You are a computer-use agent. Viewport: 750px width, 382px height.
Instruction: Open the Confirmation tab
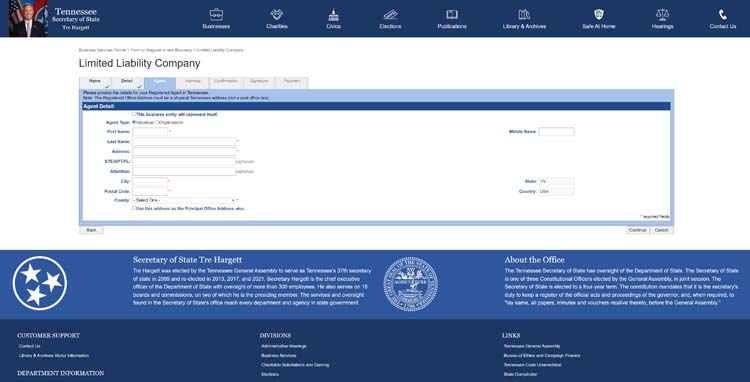click(x=226, y=83)
